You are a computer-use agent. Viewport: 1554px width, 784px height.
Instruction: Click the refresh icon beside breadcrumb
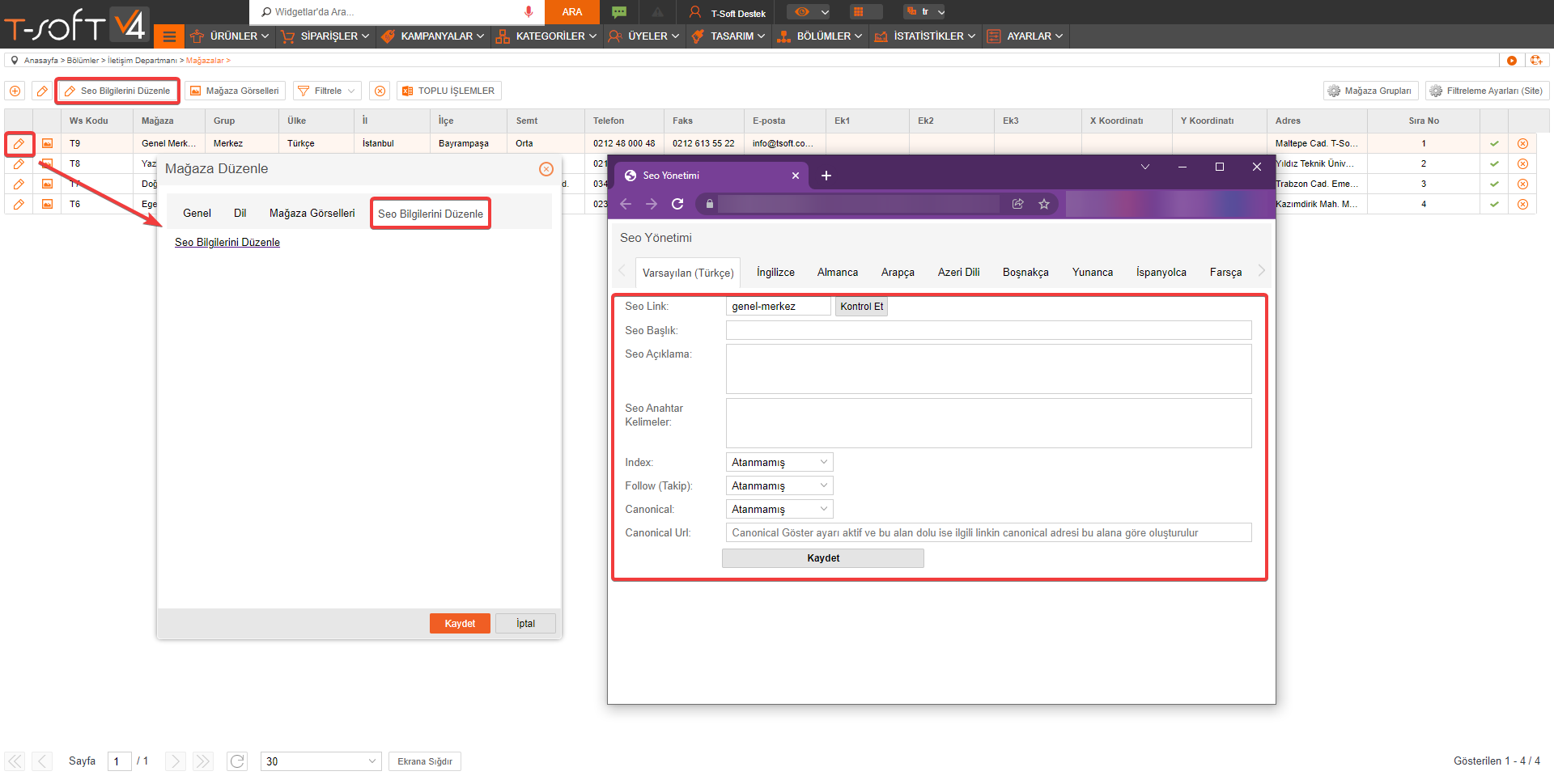point(1535,61)
